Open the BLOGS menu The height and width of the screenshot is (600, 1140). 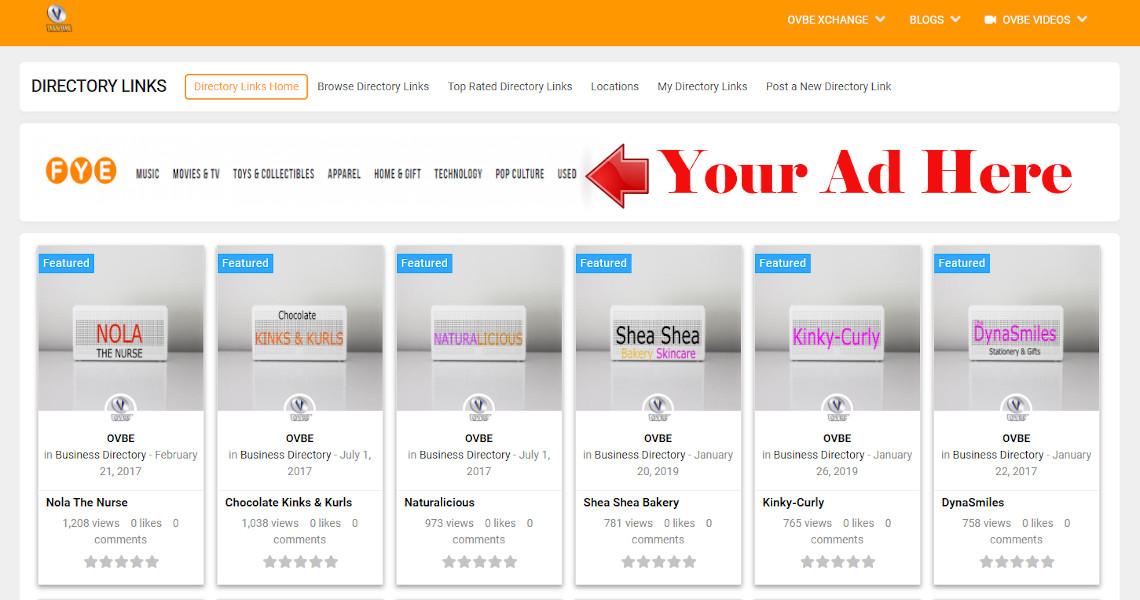pyautogui.click(x=926, y=20)
